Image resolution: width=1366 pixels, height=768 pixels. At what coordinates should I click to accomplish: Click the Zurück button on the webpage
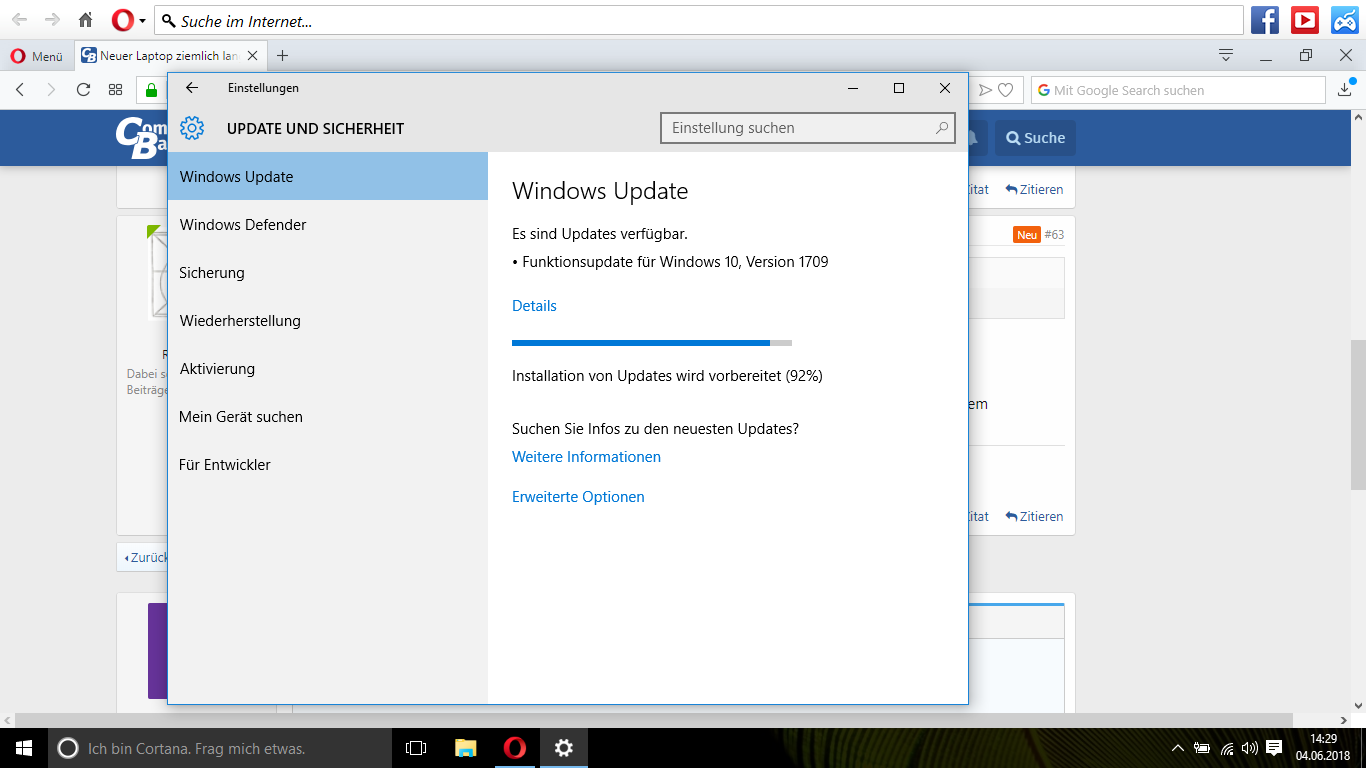pyautogui.click(x=143, y=557)
